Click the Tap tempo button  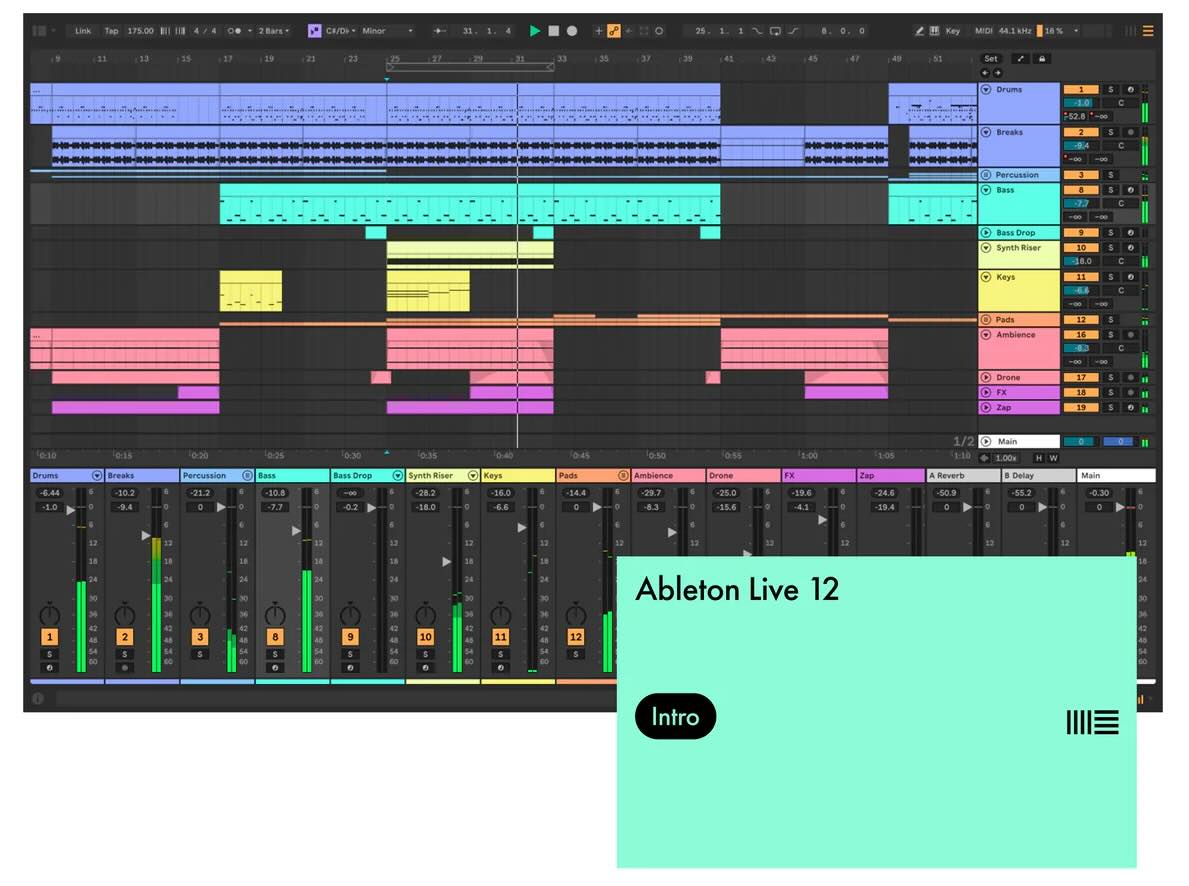click(x=111, y=31)
